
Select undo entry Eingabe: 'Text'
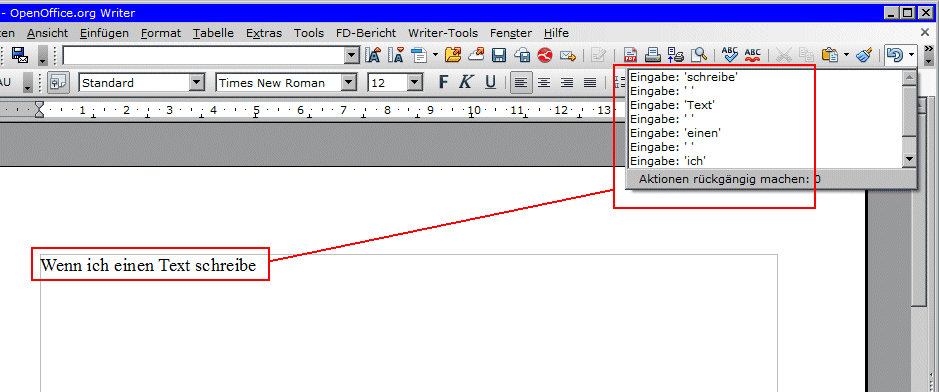tap(765, 105)
